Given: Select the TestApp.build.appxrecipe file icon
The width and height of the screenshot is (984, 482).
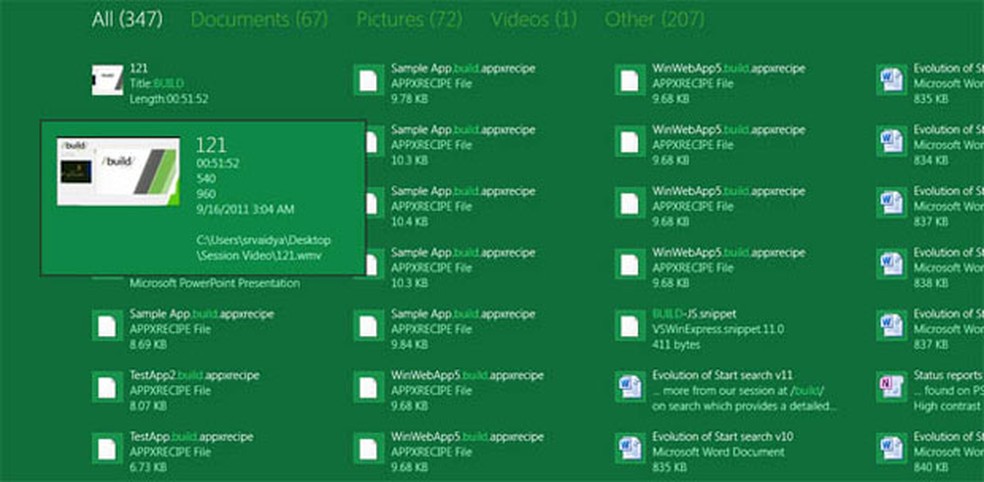Looking at the screenshot, I should [x=107, y=449].
